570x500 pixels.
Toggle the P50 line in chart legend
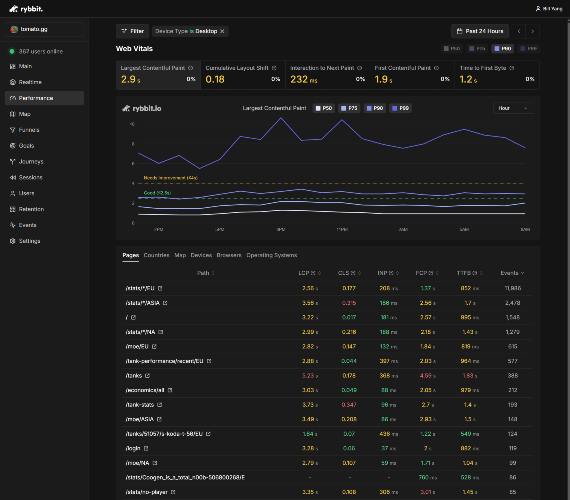tap(324, 108)
